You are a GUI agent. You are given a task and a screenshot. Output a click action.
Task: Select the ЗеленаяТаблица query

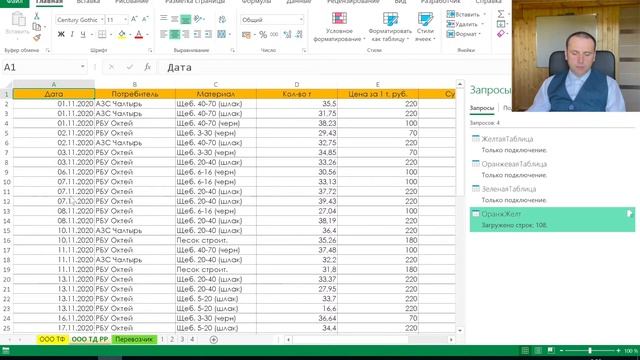click(509, 189)
